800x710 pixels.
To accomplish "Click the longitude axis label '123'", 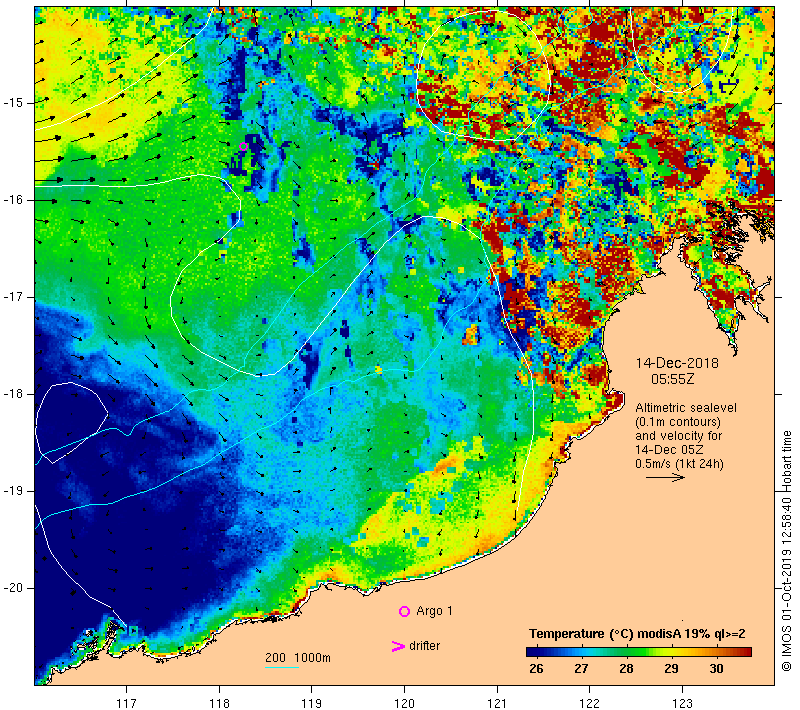I will point(682,703).
